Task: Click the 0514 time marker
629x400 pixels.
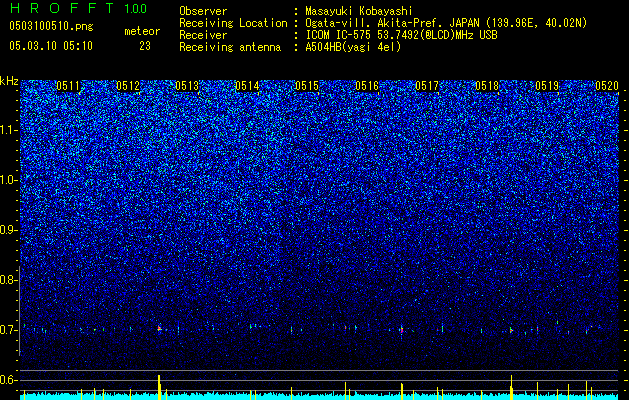Action: pos(247,86)
